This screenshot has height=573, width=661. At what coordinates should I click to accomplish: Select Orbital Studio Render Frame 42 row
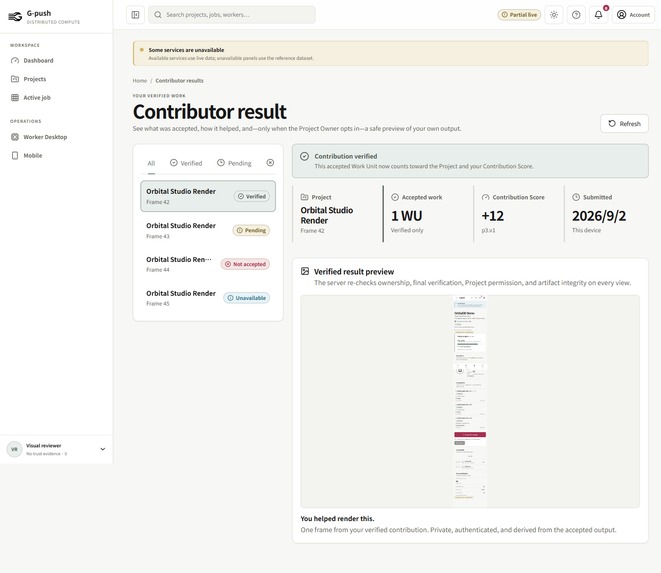208,196
